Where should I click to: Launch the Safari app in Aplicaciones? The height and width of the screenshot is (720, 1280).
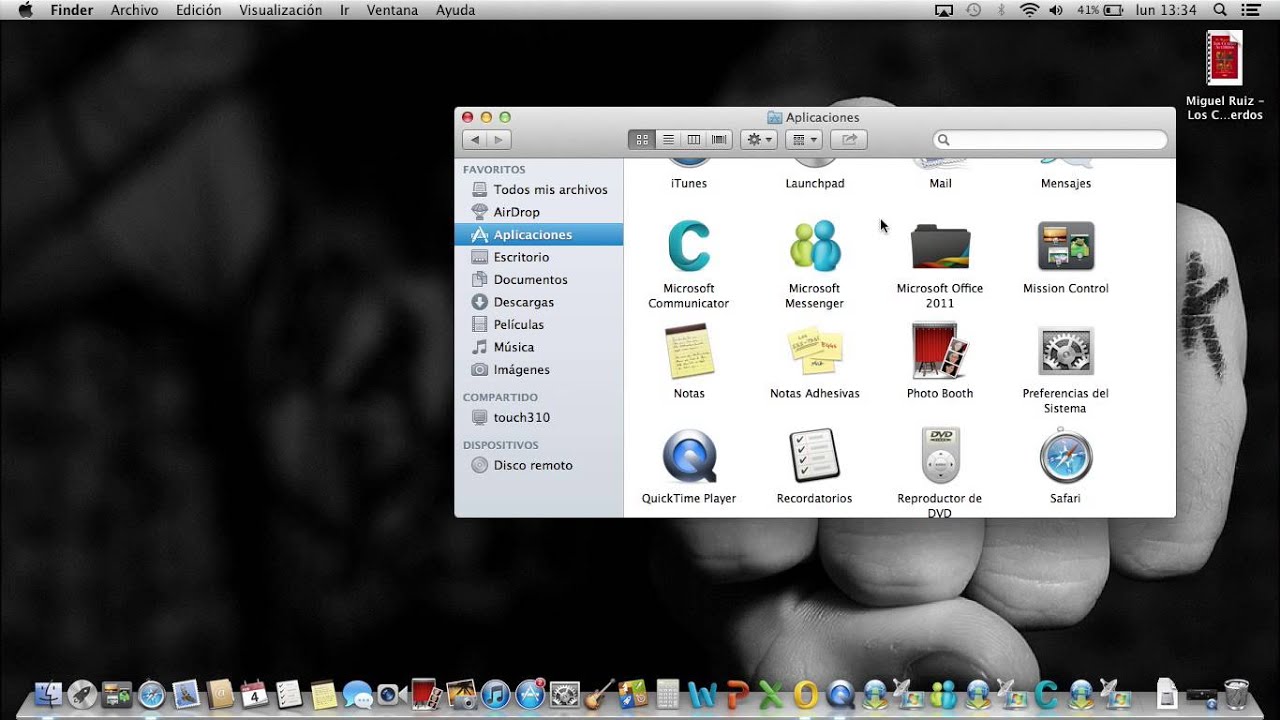coord(1066,456)
